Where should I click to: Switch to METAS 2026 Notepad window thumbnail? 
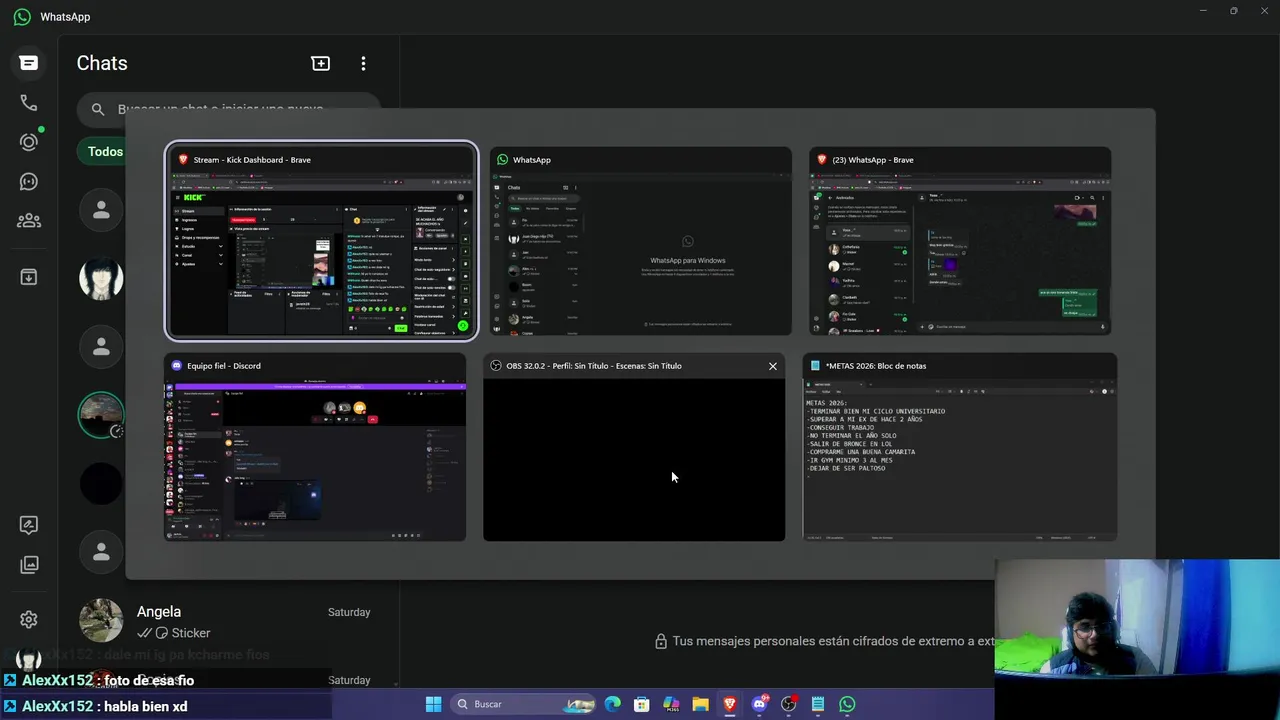(x=960, y=447)
